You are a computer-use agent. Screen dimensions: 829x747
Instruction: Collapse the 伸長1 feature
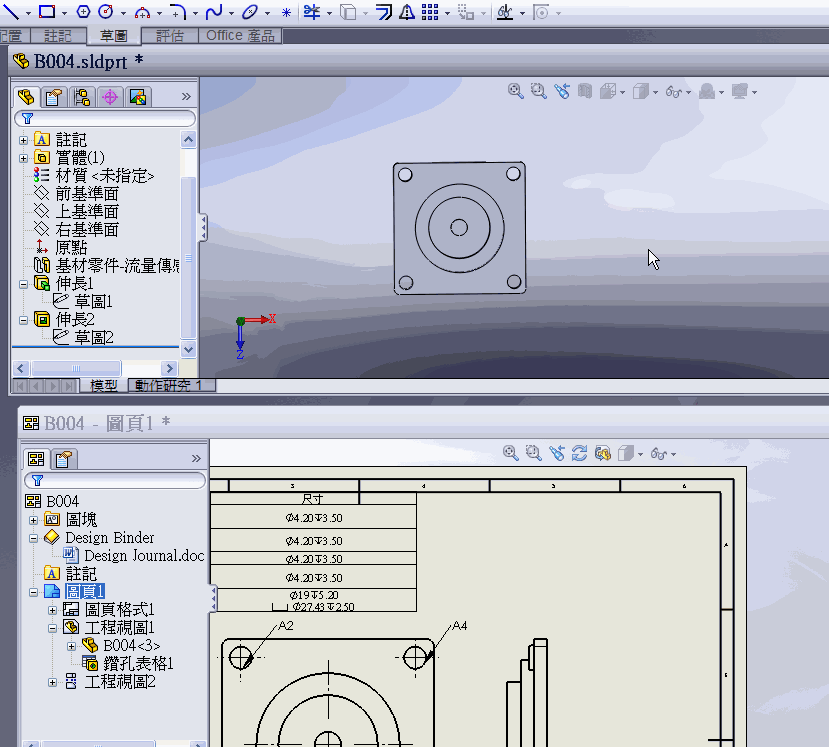coord(23,284)
